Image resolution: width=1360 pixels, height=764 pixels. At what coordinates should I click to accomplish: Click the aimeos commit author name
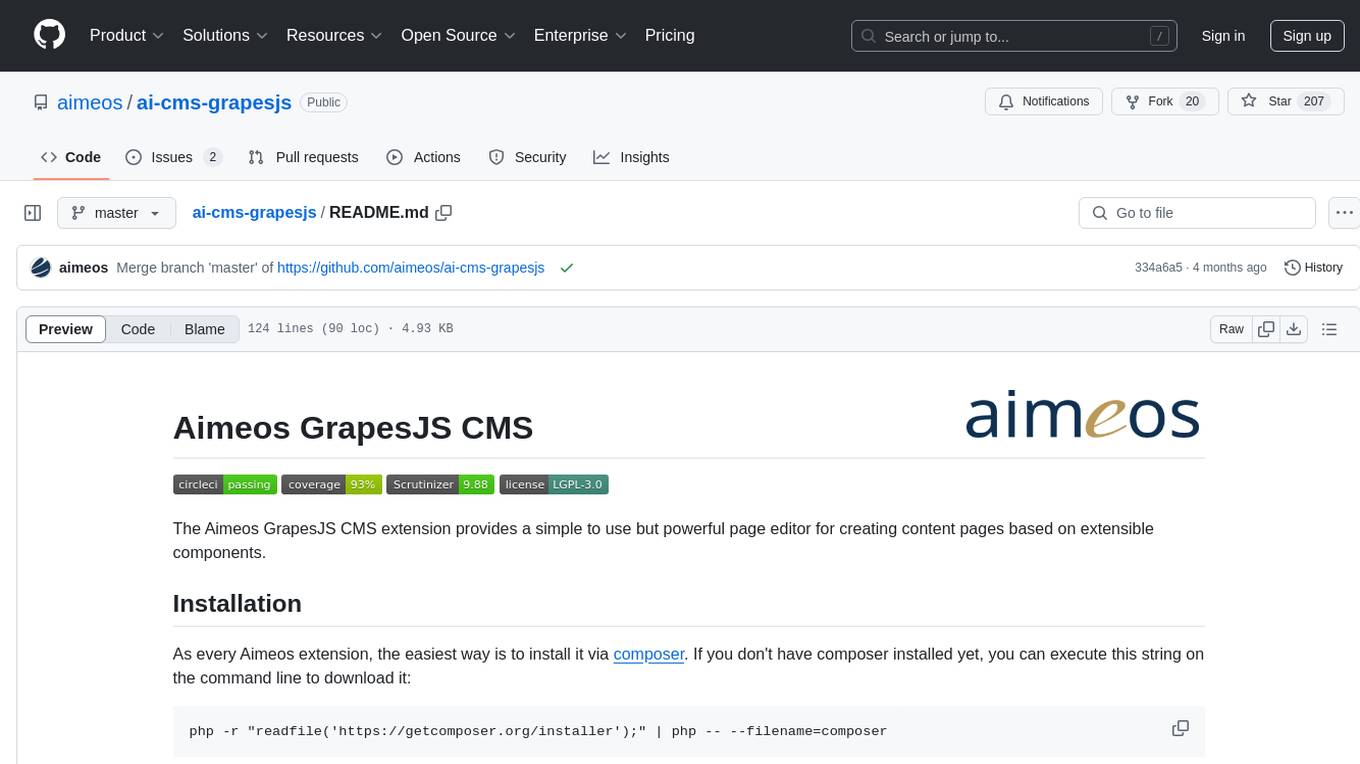click(84, 267)
